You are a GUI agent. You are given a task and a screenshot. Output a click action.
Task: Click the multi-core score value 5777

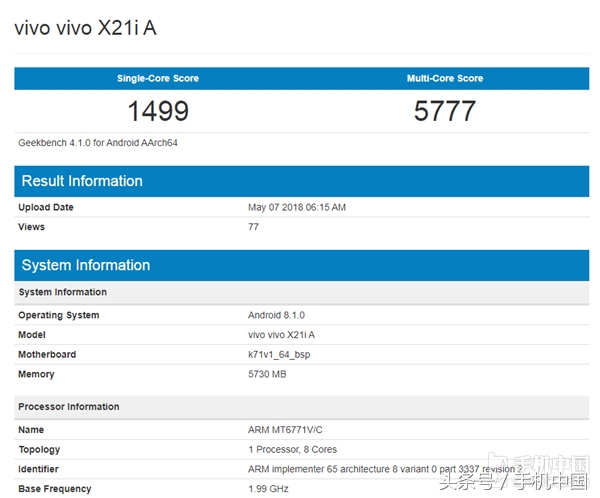[x=445, y=111]
